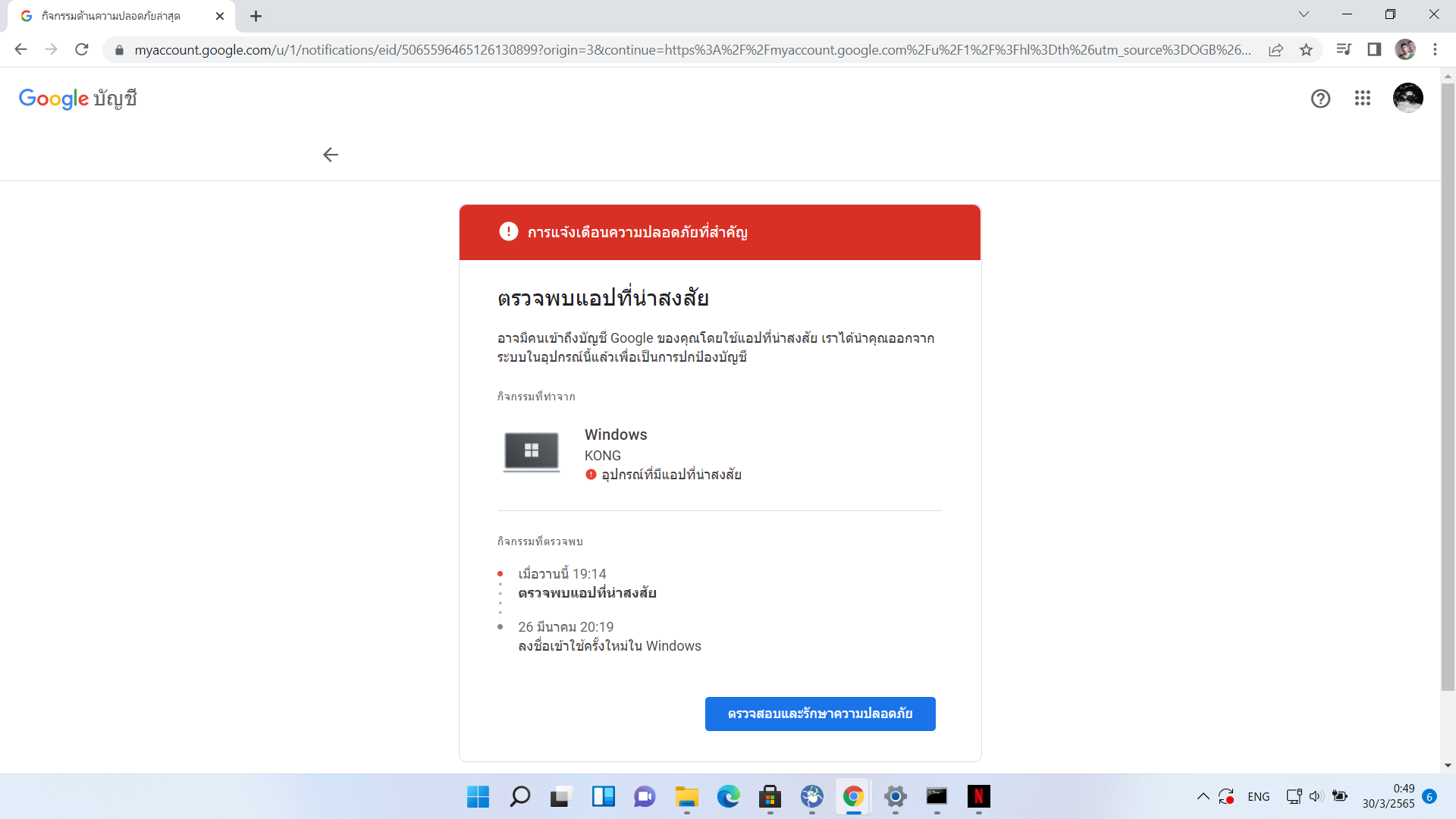
Task: Click the browser back arrow
Action: [20, 49]
